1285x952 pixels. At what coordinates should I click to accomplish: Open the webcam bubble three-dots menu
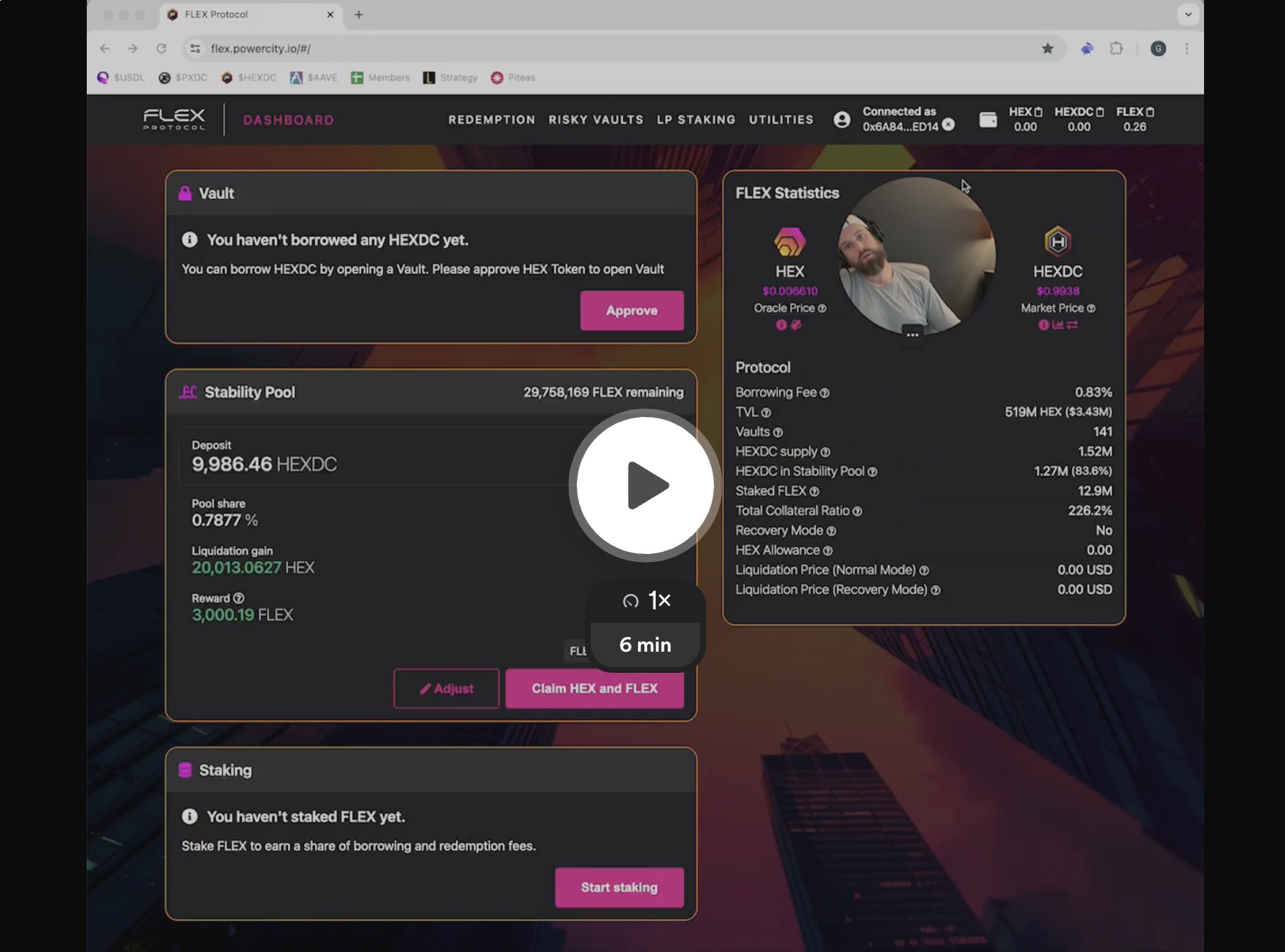click(912, 335)
